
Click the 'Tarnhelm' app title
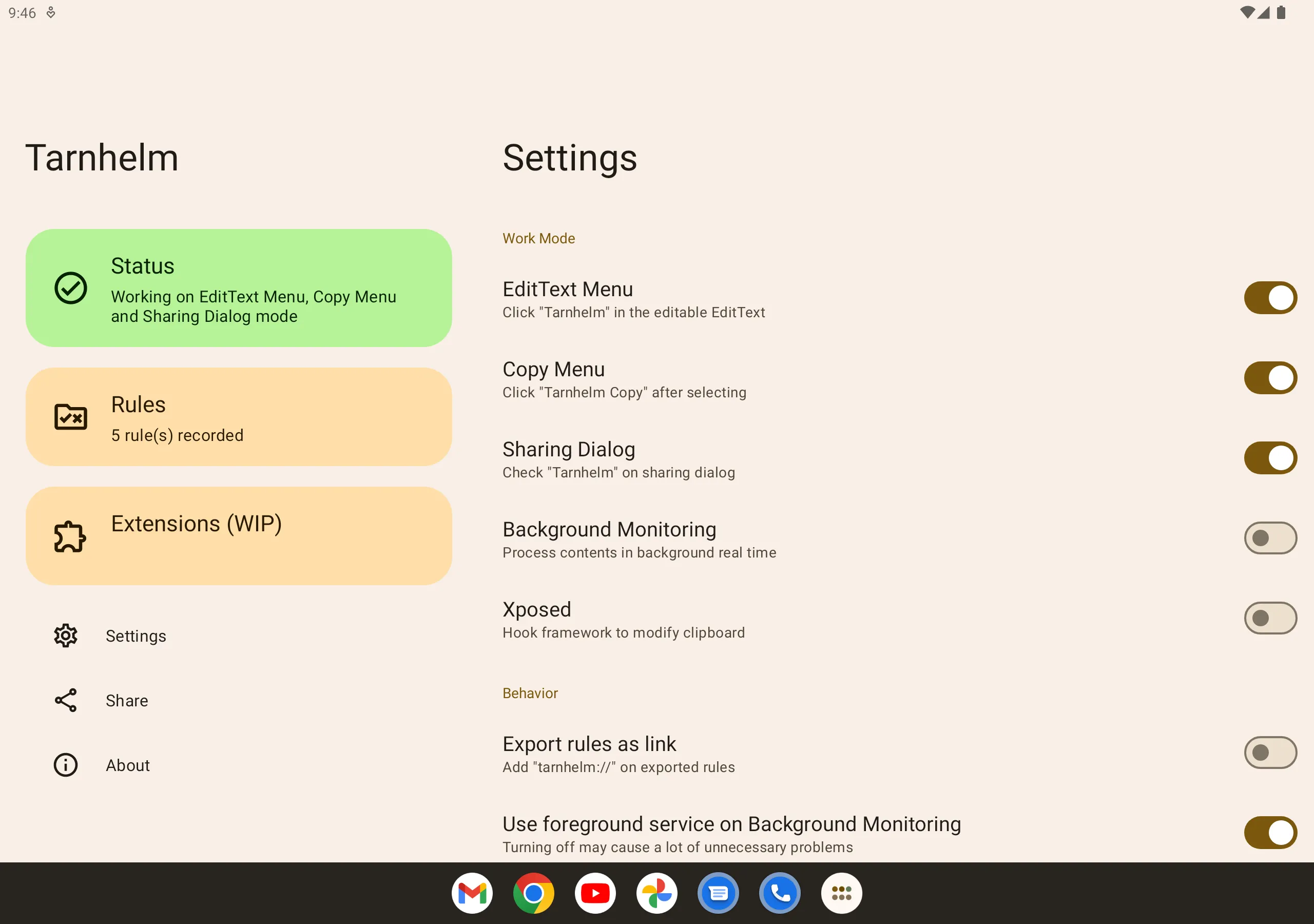pos(102,158)
